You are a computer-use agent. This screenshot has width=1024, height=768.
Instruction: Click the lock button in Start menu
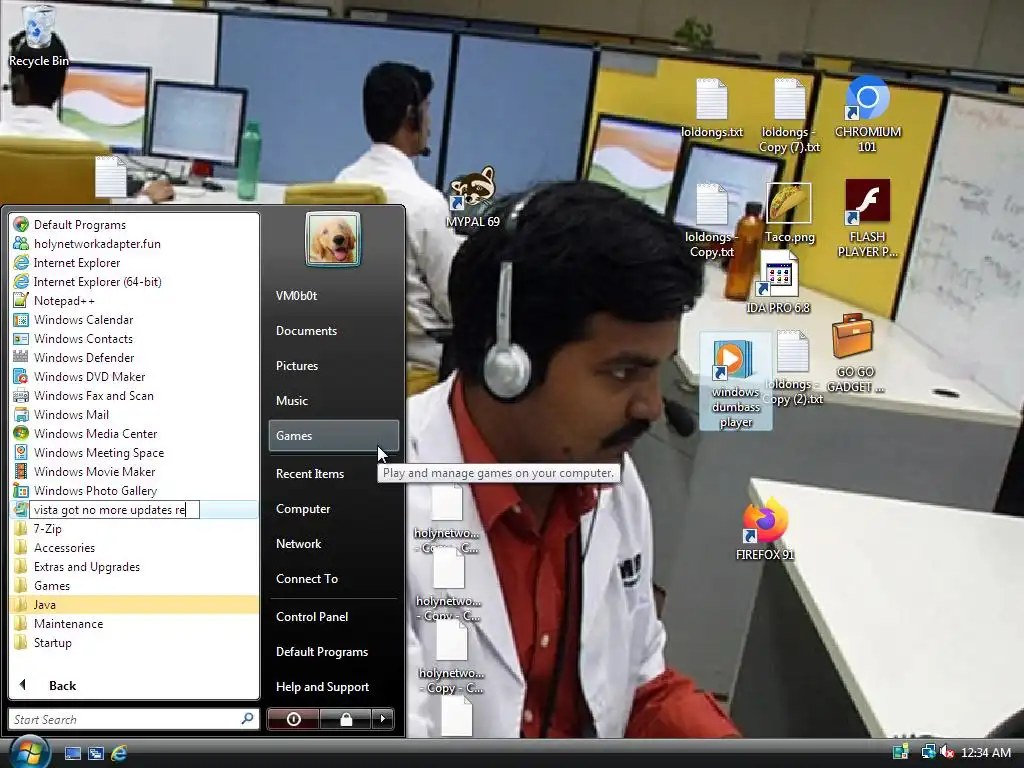click(x=345, y=719)
